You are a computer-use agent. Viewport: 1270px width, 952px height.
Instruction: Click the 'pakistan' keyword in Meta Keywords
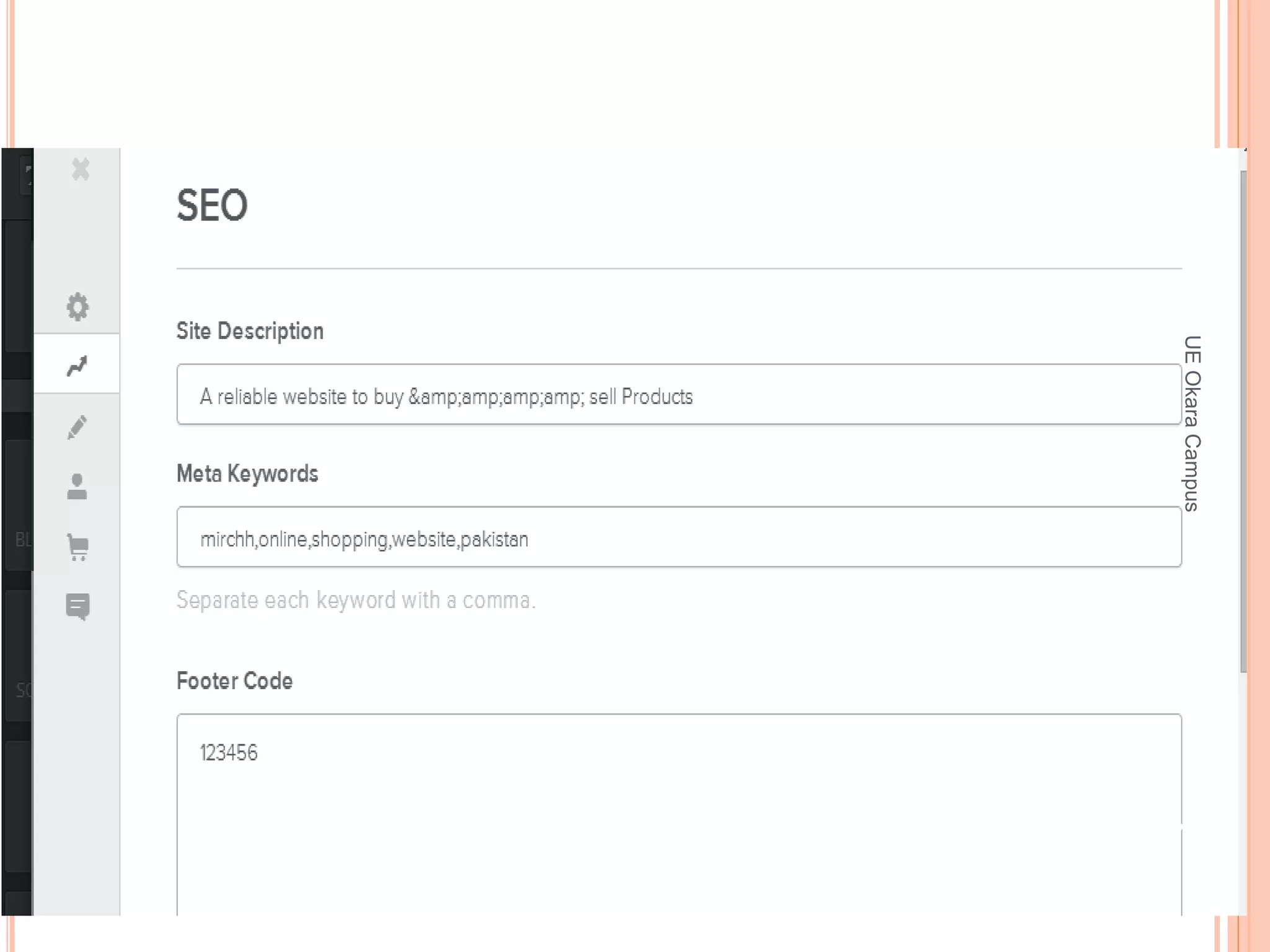point(494,539)
